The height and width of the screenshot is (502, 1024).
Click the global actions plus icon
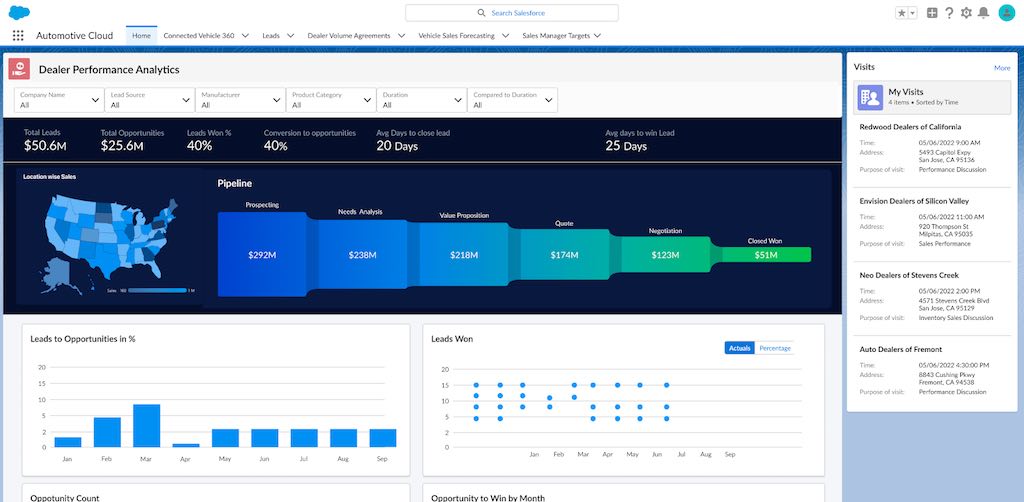click(x=932, y=13)
